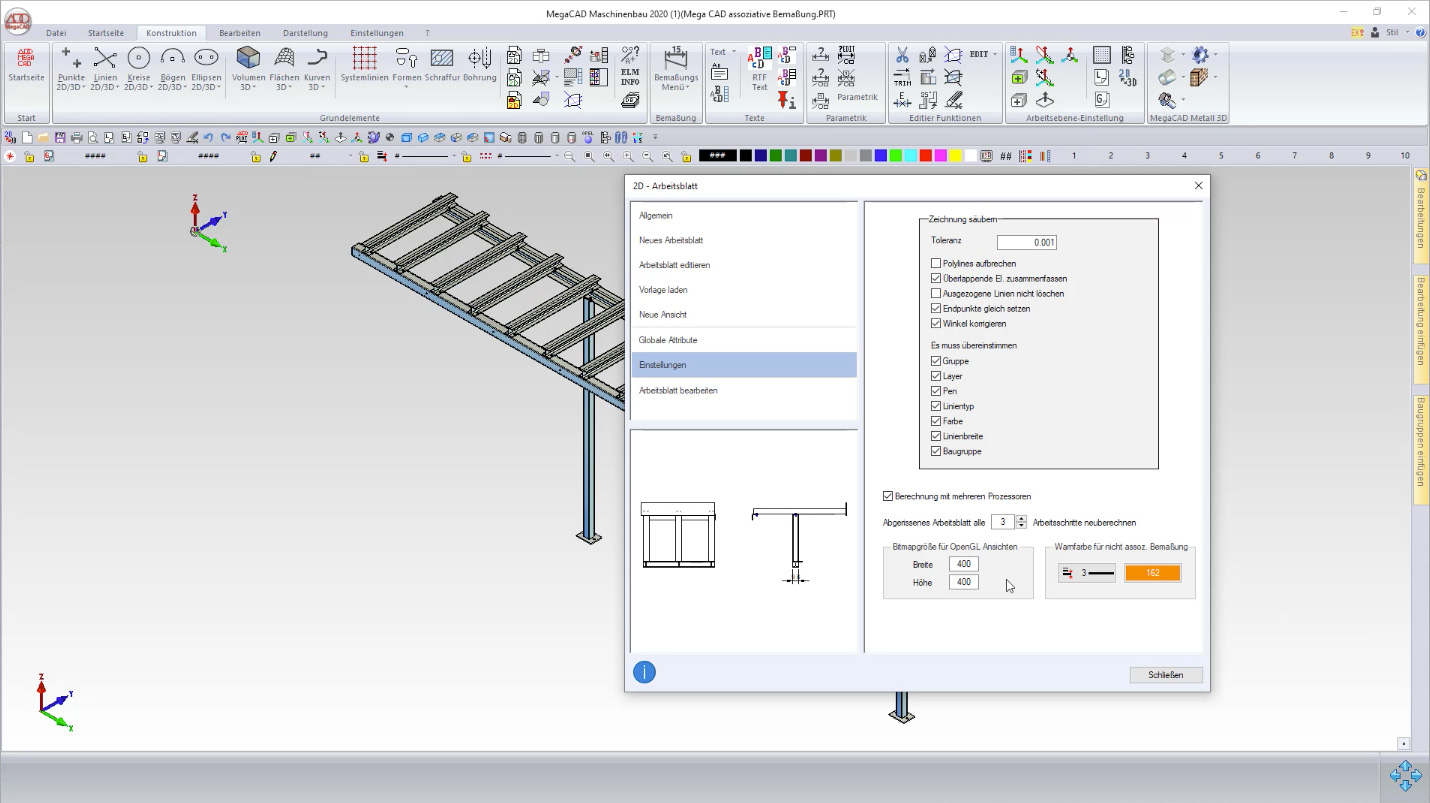Click the Bohrung drill tool
1430x803 pixels.
pyautogui.click(x=479, y=66)
